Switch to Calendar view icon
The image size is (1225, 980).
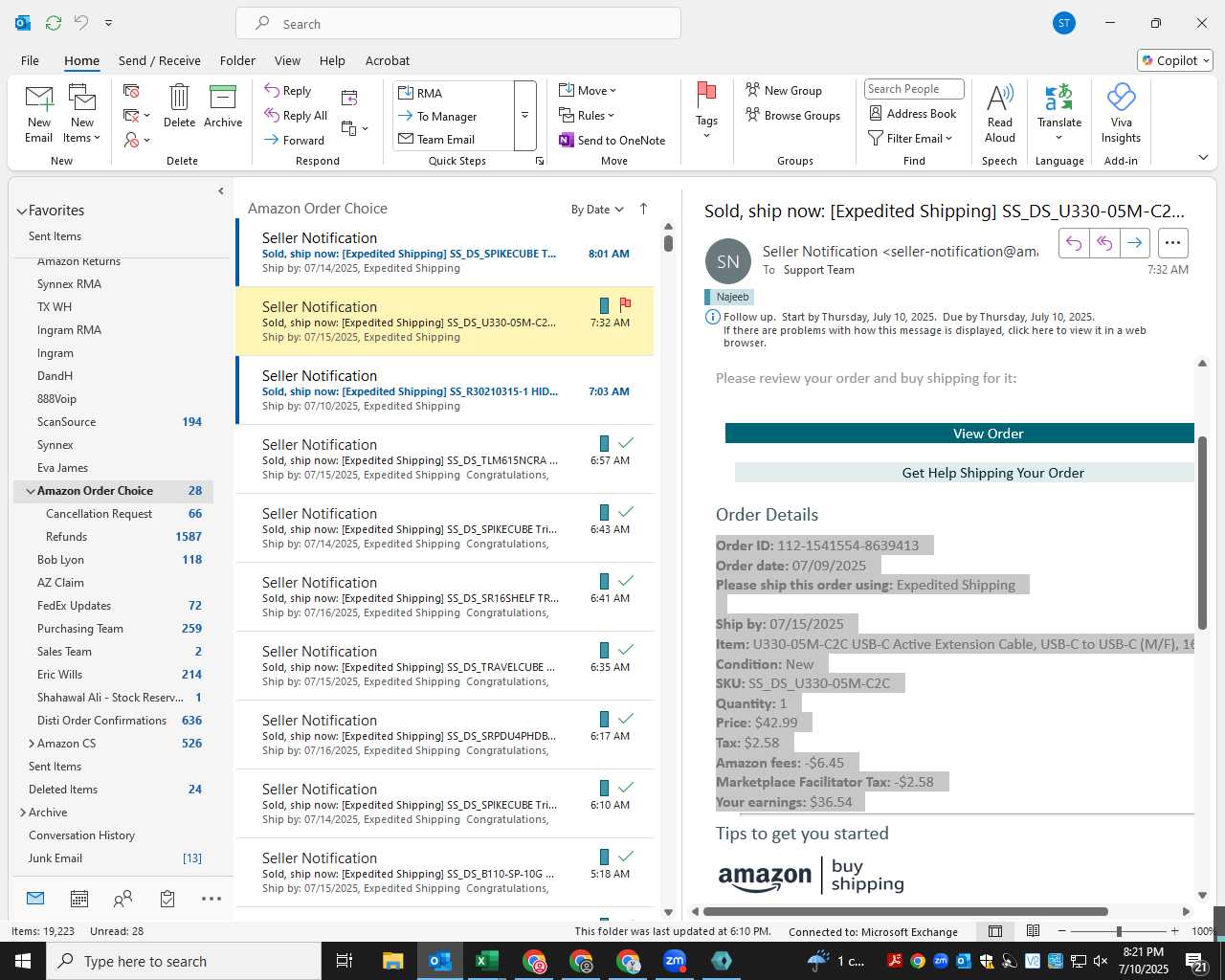tap(79, 899)
